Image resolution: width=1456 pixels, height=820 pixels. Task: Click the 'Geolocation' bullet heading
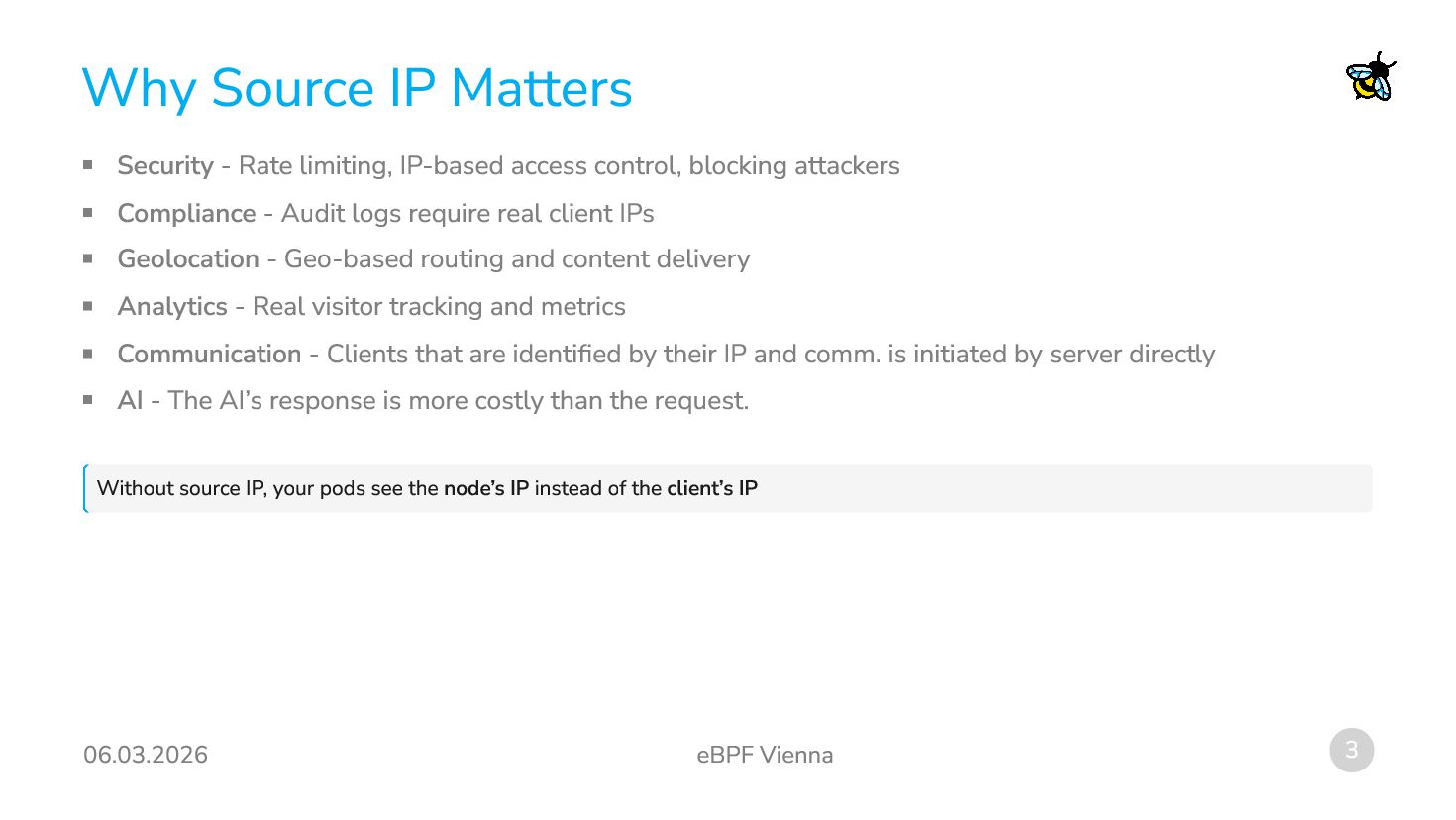click(x=188, y=258)
